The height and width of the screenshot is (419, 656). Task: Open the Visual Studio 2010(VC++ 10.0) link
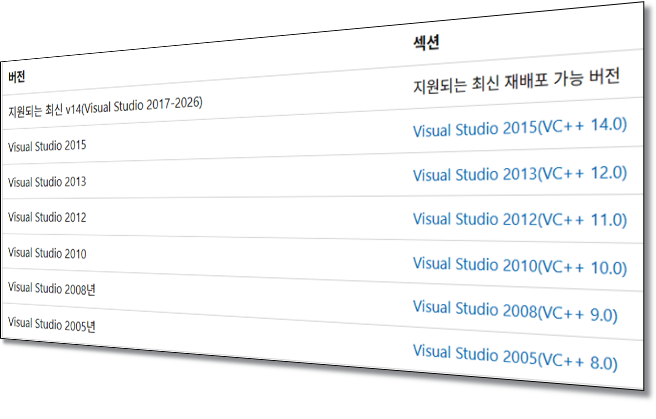(x=520, y=266)
